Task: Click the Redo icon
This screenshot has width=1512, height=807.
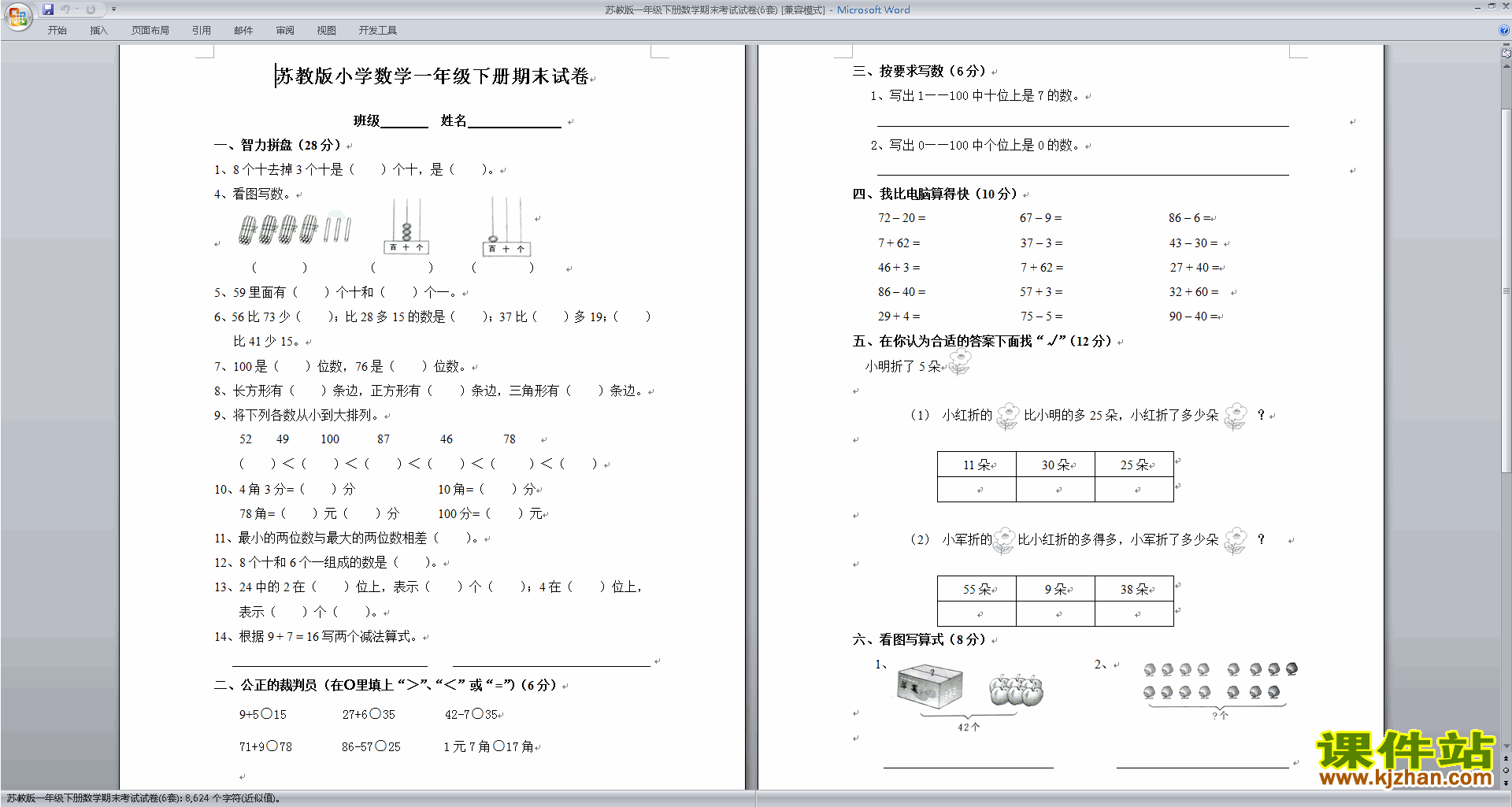Action: pos(91,9)
